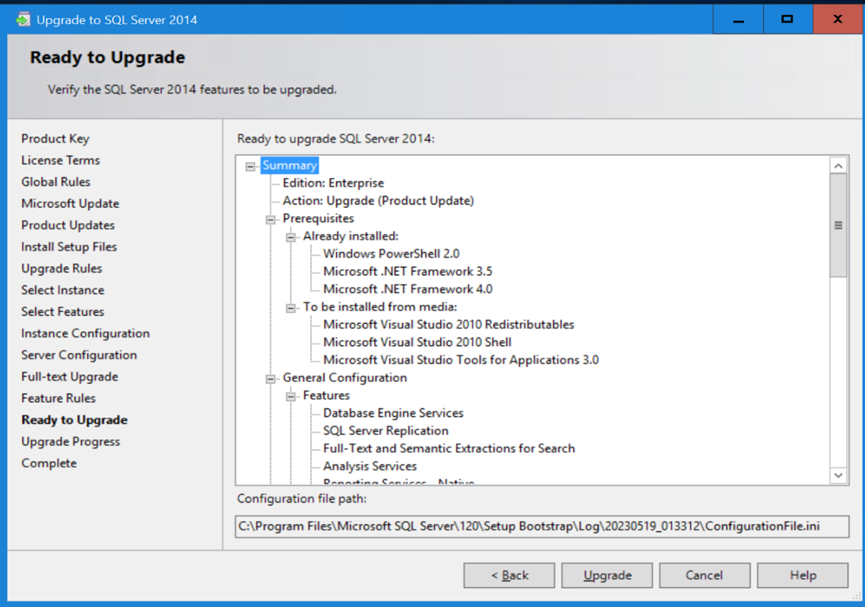
Task: Select Full-Text and Semantic Extractions for Search
Action: point(449,448)
